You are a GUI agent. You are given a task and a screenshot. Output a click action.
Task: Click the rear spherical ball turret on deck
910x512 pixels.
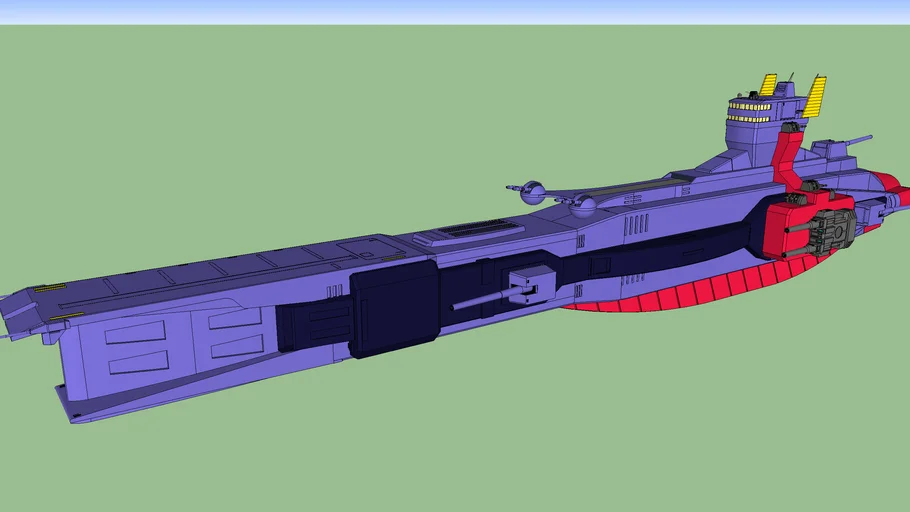coord(586,207)
